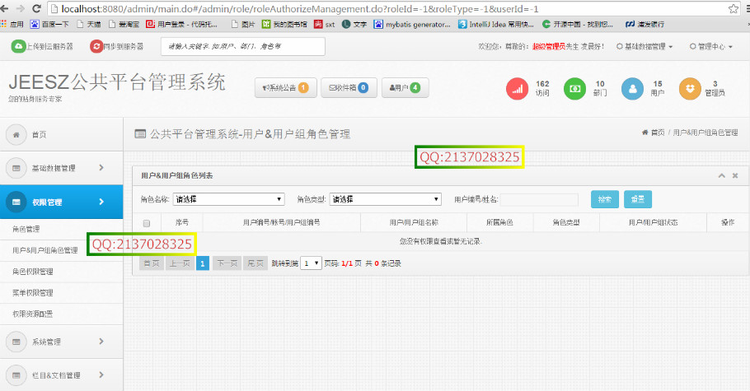
Task: Toggle the 权限管理 sidebar chevron
Action: [101, 201]
